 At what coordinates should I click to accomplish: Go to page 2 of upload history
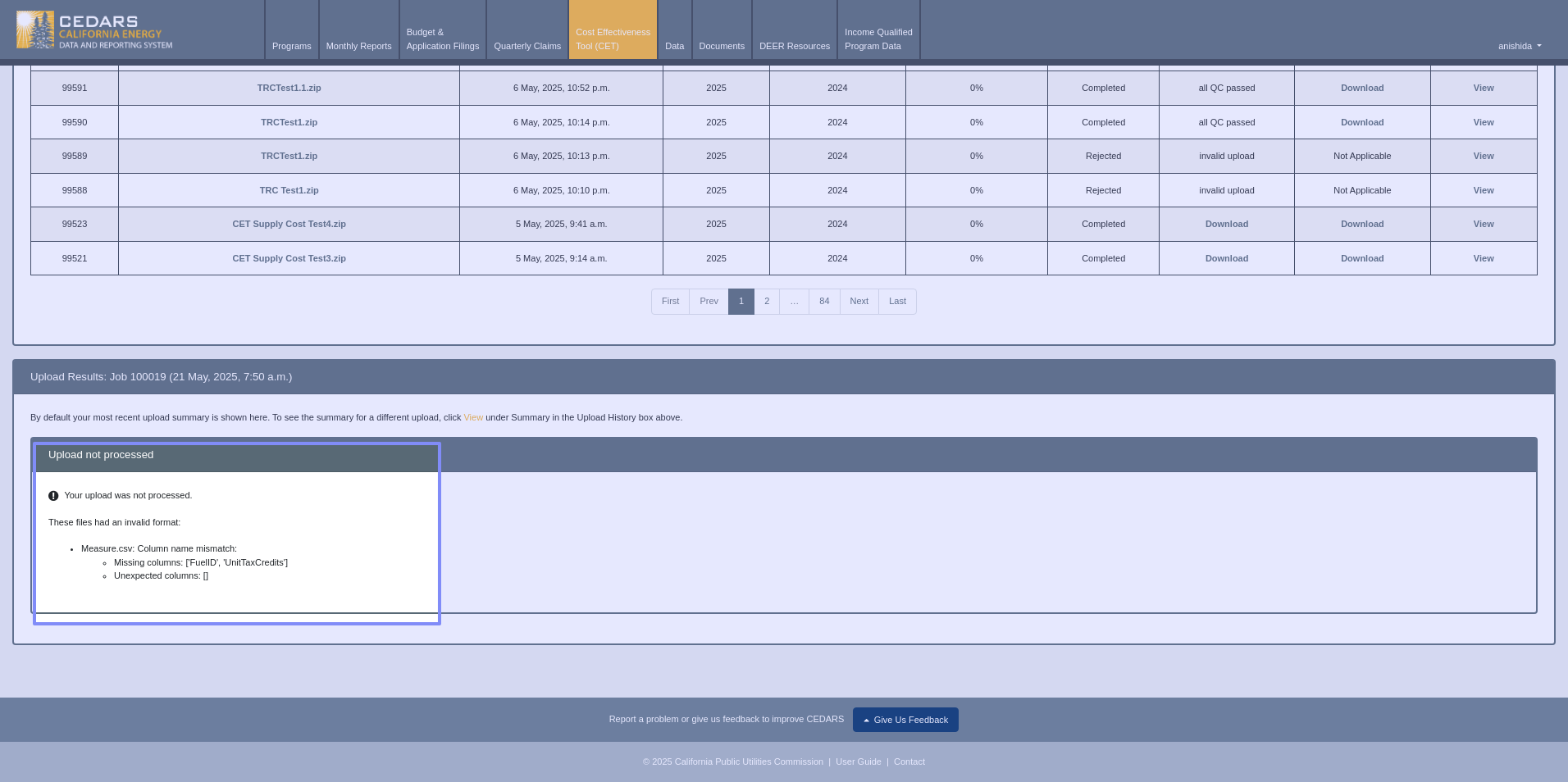pyautogui.click(x=767, y=302)
